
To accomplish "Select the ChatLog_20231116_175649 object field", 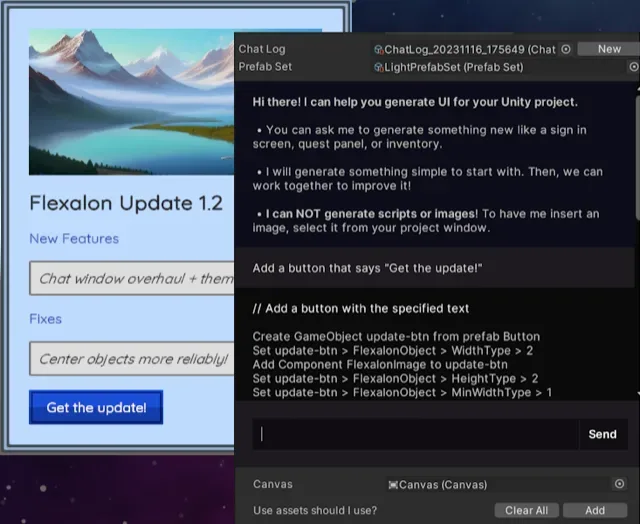I will 465,49.
